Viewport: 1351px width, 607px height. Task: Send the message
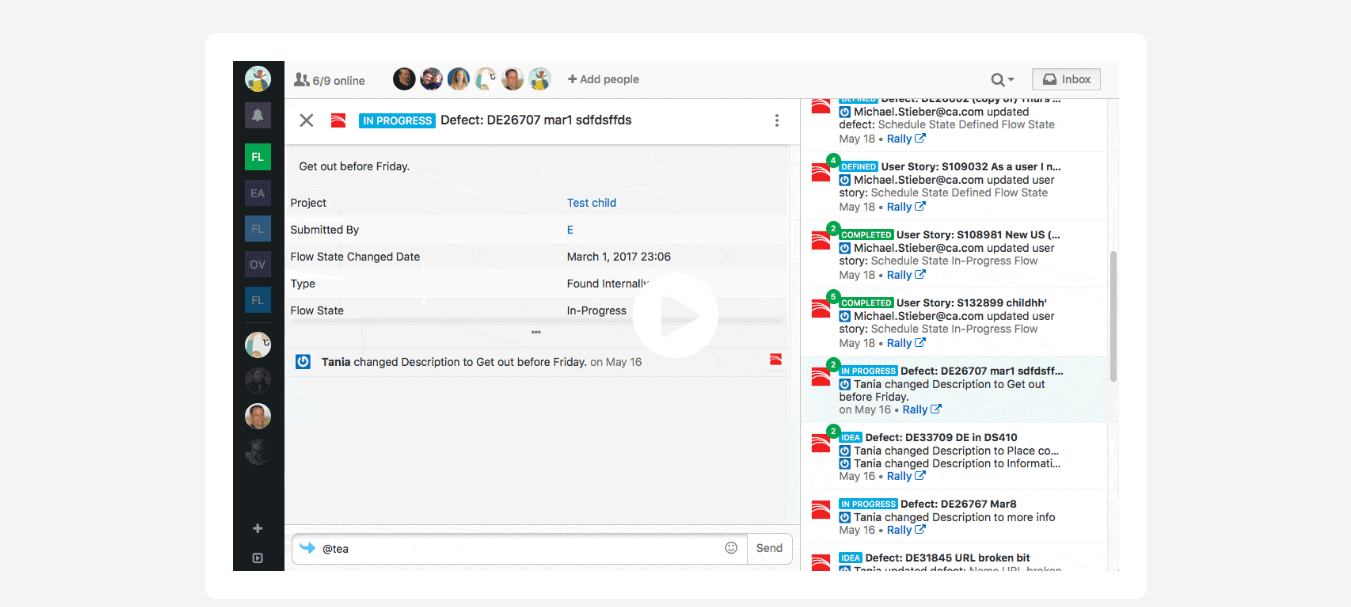pos(769,548)
